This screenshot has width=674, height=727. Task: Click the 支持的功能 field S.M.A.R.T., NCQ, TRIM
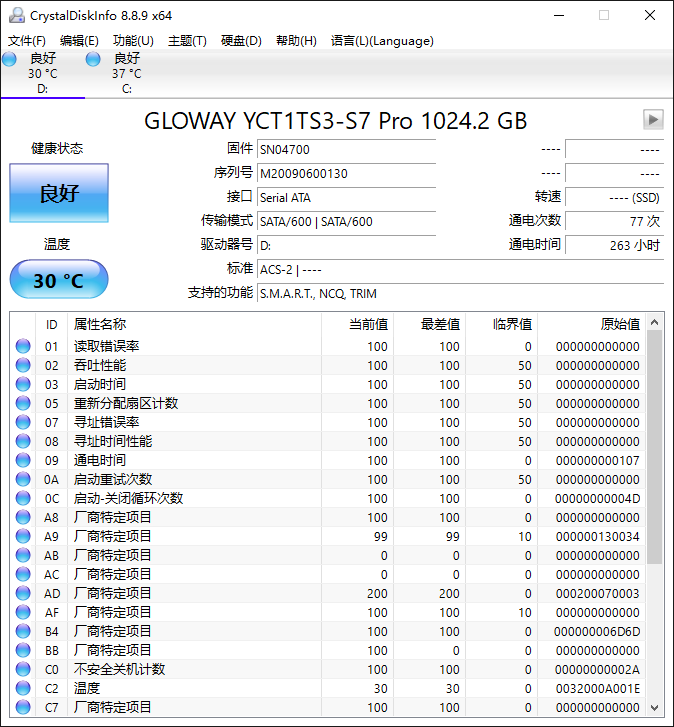[460, 294]
